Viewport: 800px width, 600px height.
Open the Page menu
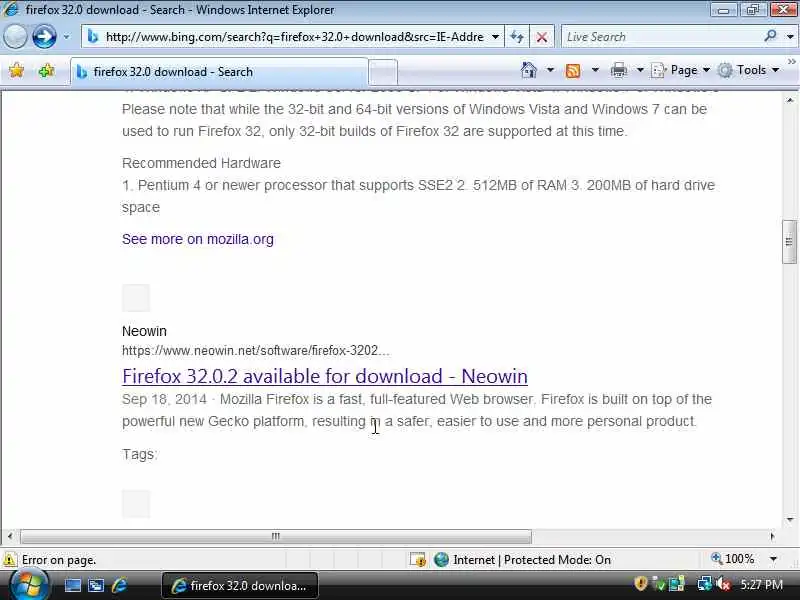[680, 70]
